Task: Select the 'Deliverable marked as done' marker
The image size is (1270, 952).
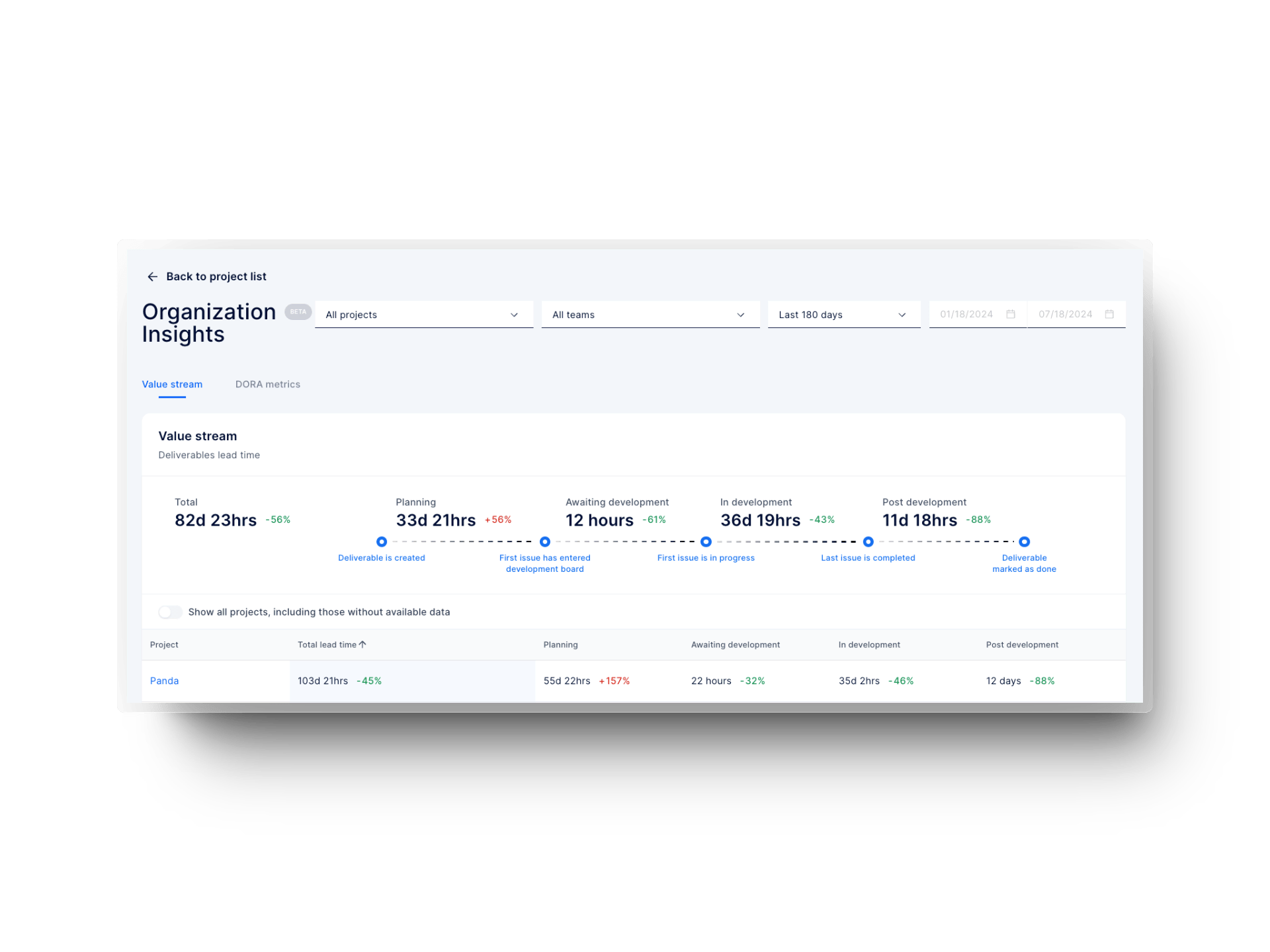Action: click(x=1024, y=541)
